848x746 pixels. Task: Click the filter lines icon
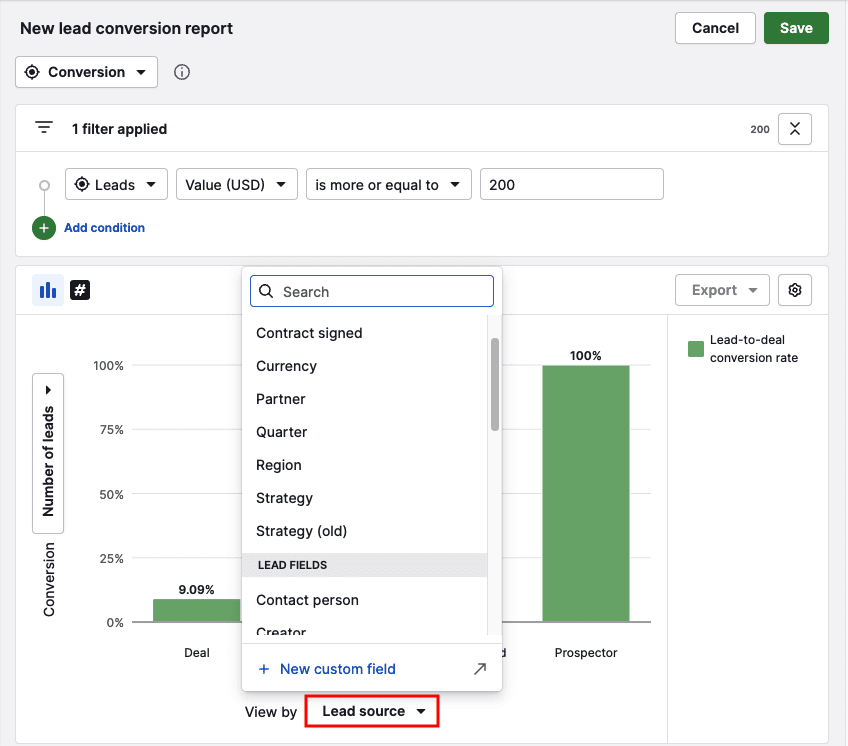tap(44, 128)
